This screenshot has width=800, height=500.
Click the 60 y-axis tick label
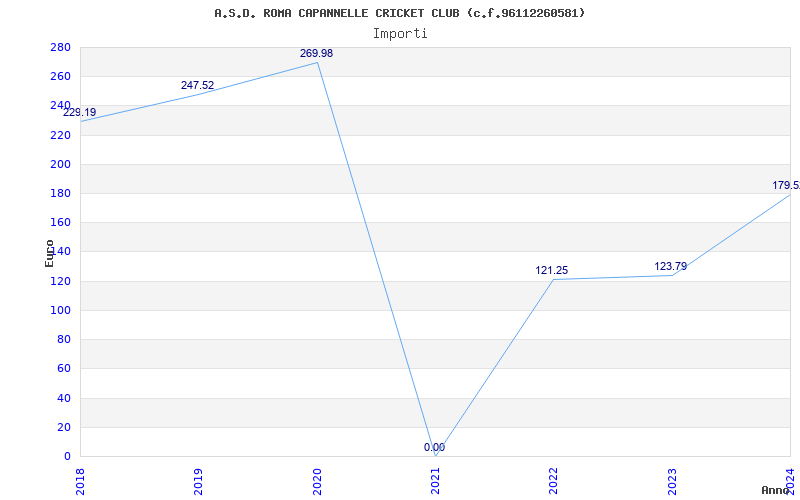click(64, 368)
